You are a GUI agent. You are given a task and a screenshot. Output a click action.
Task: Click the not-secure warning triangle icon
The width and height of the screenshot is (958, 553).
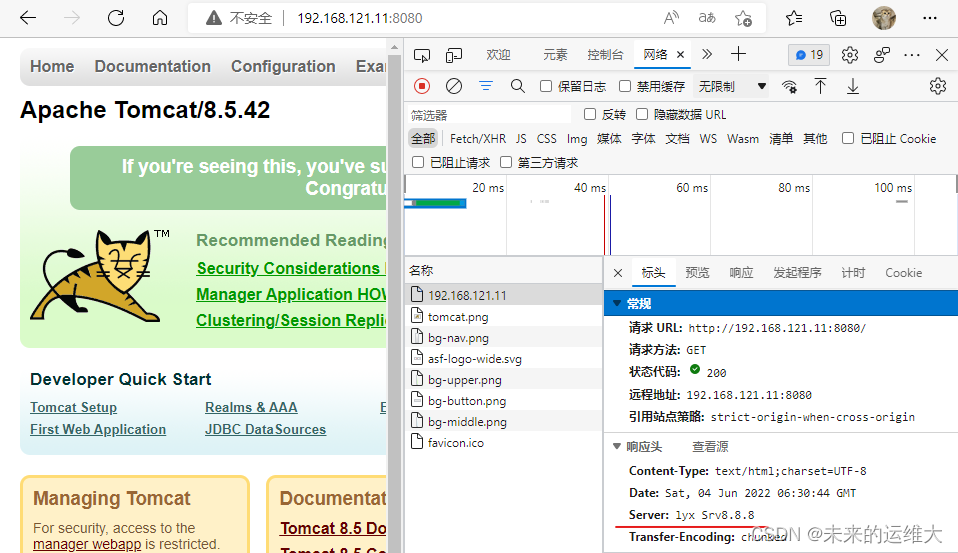(213, 18)
